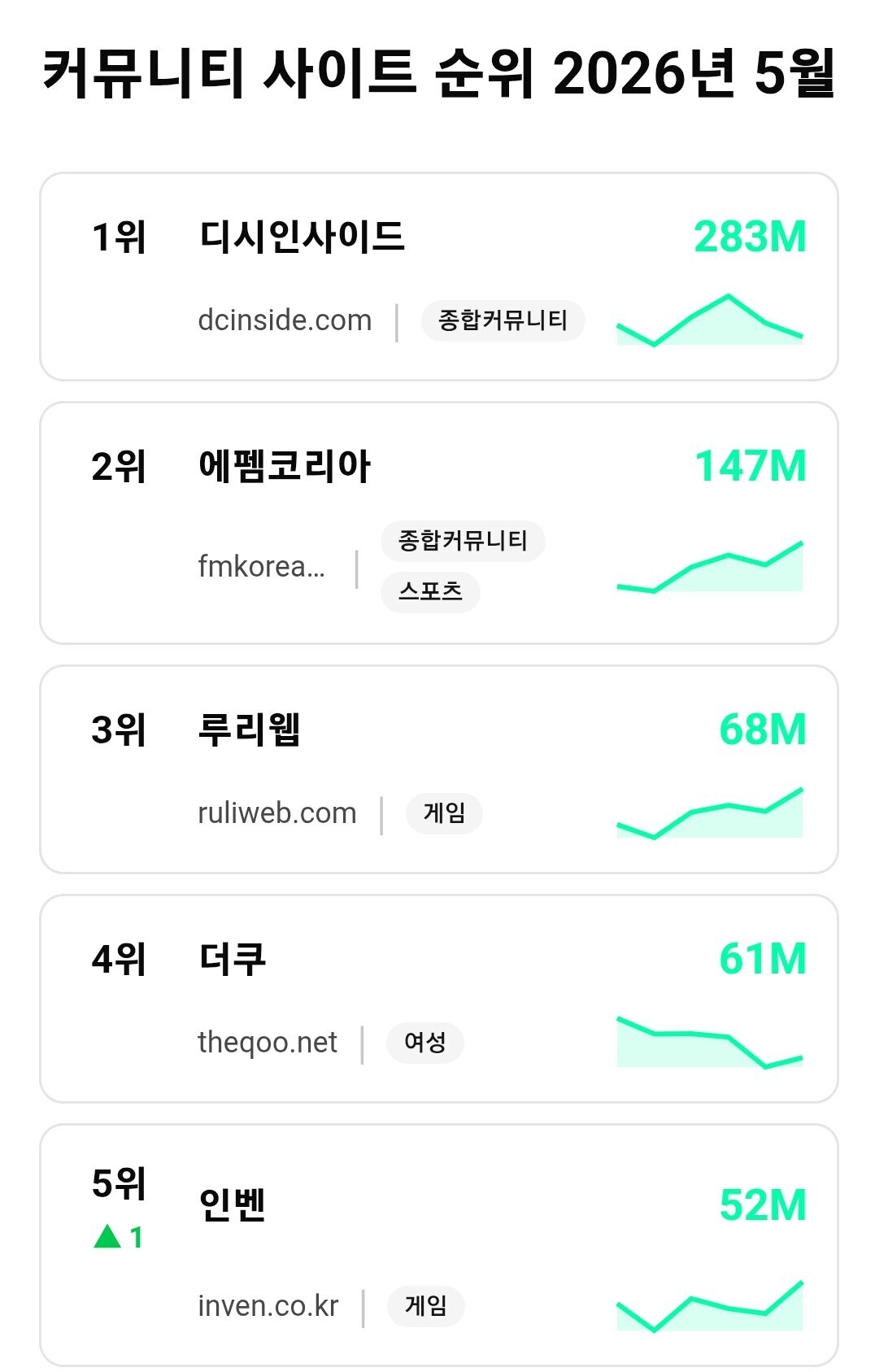Viewport: 875px width, 1372px height.
Task: Open the dcinside.com link
Action: click(x=285, y=320)
